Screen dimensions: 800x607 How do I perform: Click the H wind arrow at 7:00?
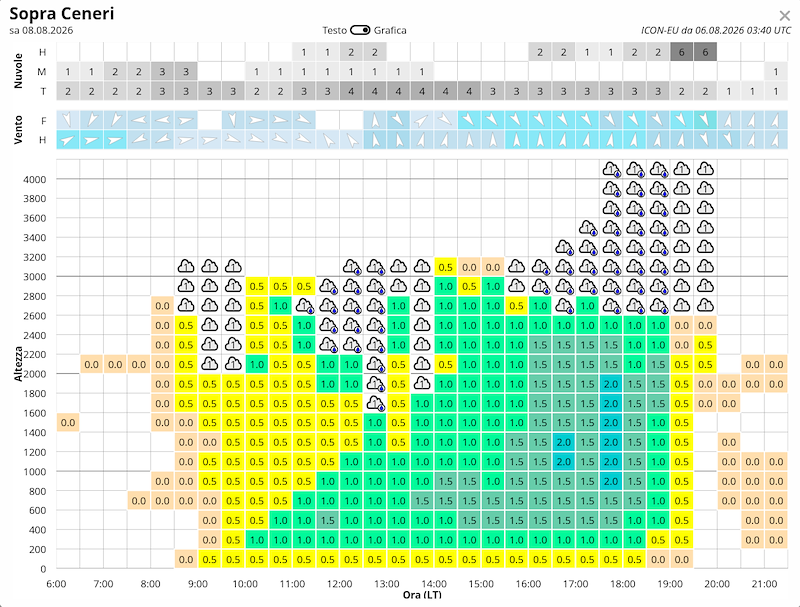[x=115, y=140]
